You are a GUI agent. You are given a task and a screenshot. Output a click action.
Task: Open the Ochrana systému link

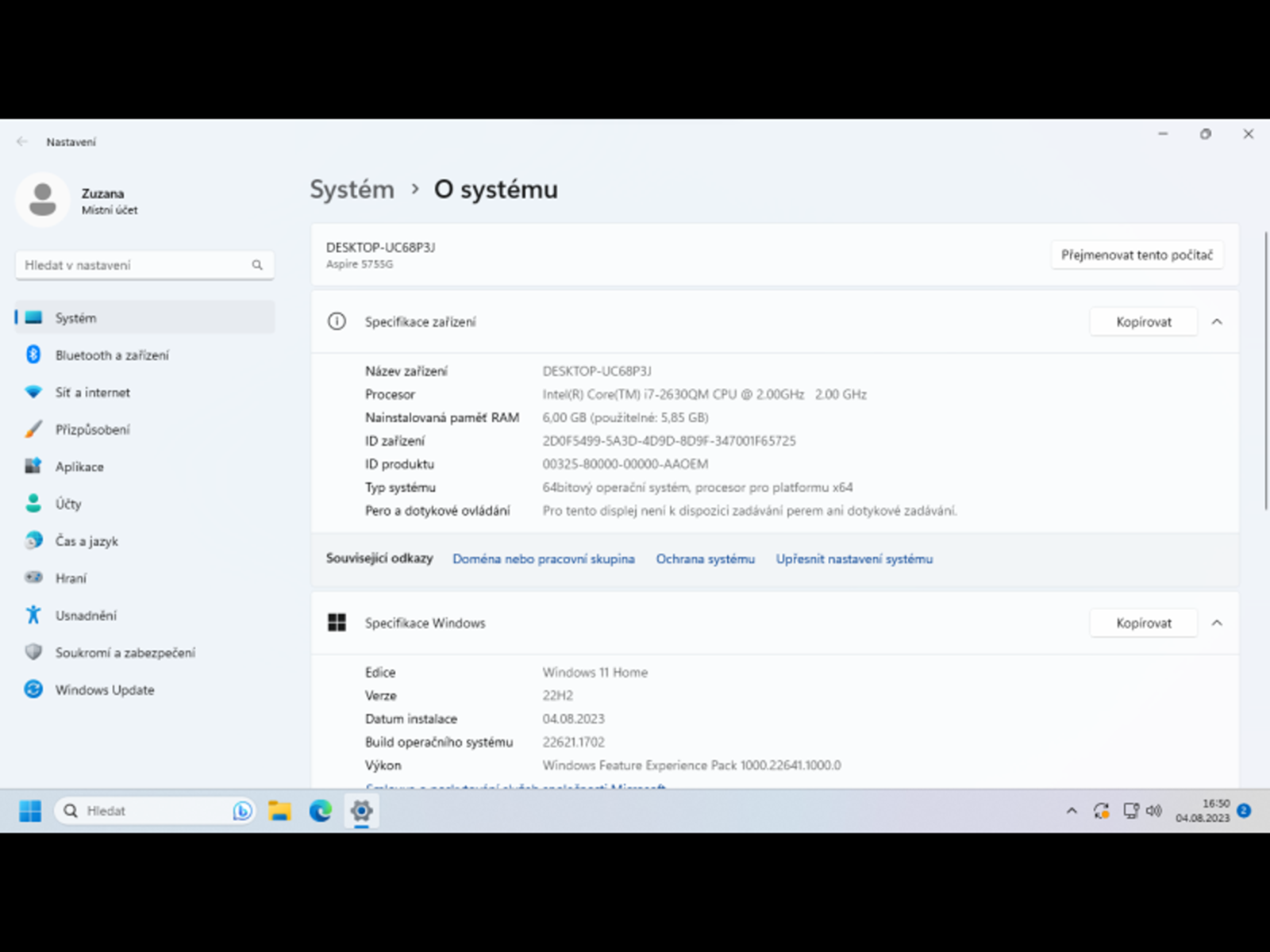click(705, 559)
